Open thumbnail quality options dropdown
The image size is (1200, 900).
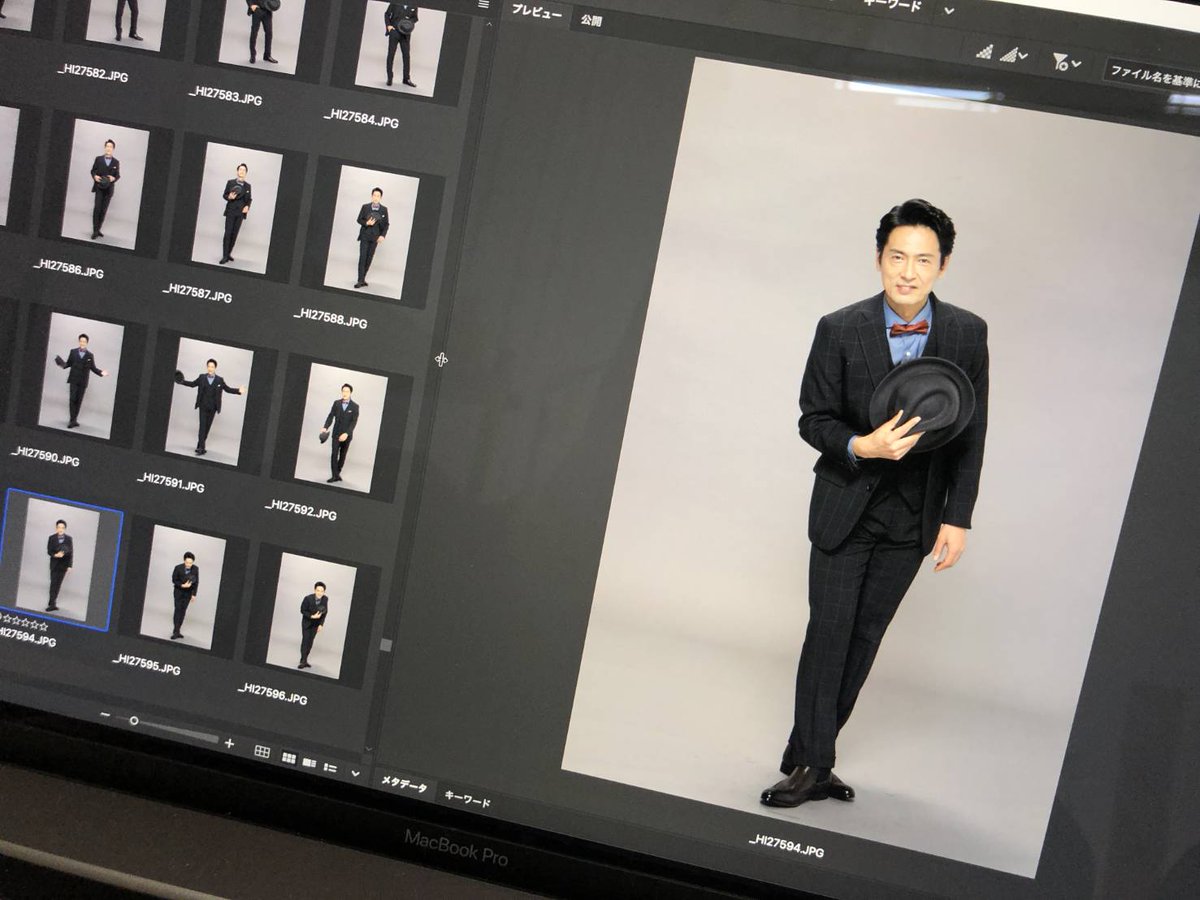(1013, 54)
